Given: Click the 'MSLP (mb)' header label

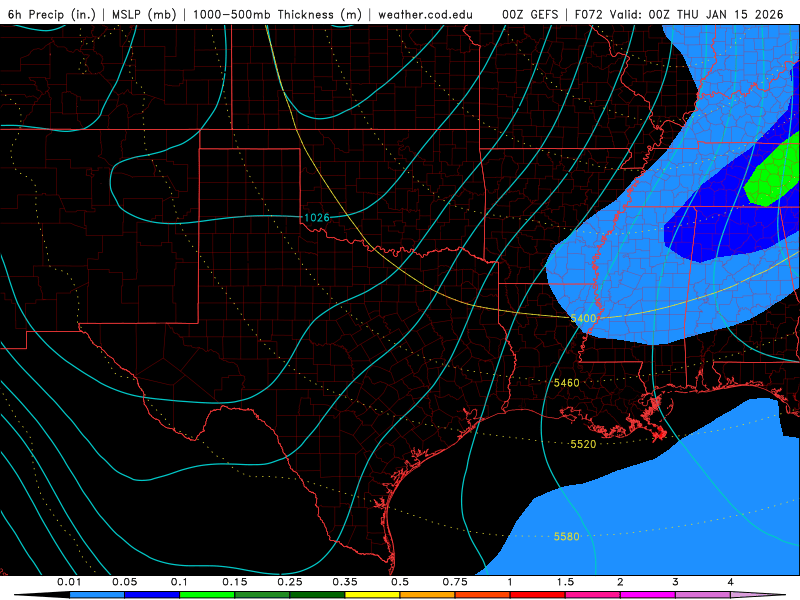Looking at the screenshot, I should (144, 14).
